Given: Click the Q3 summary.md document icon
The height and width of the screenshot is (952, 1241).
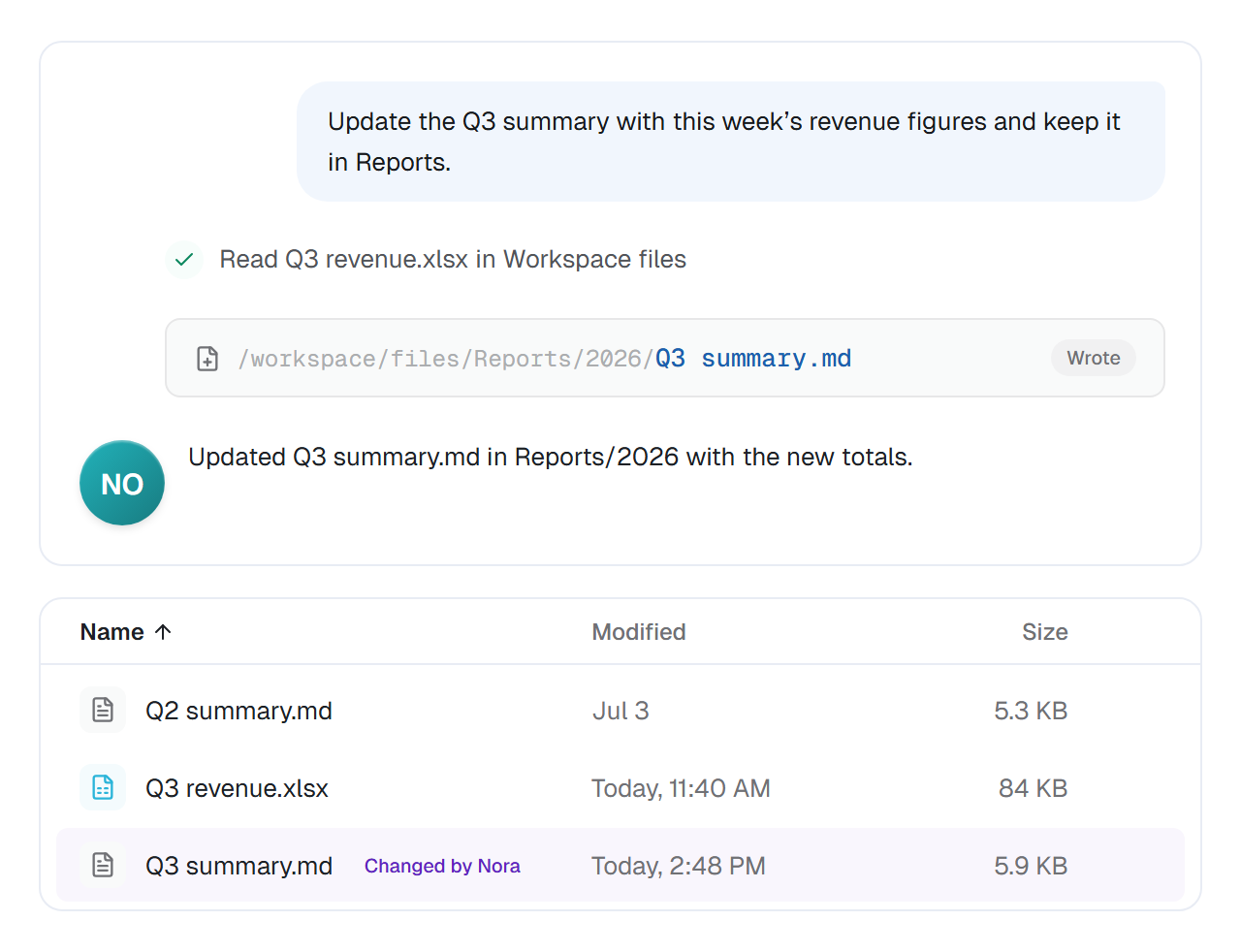Looking at the screenshot, I should pyautogui.click(x=103, y=866).
